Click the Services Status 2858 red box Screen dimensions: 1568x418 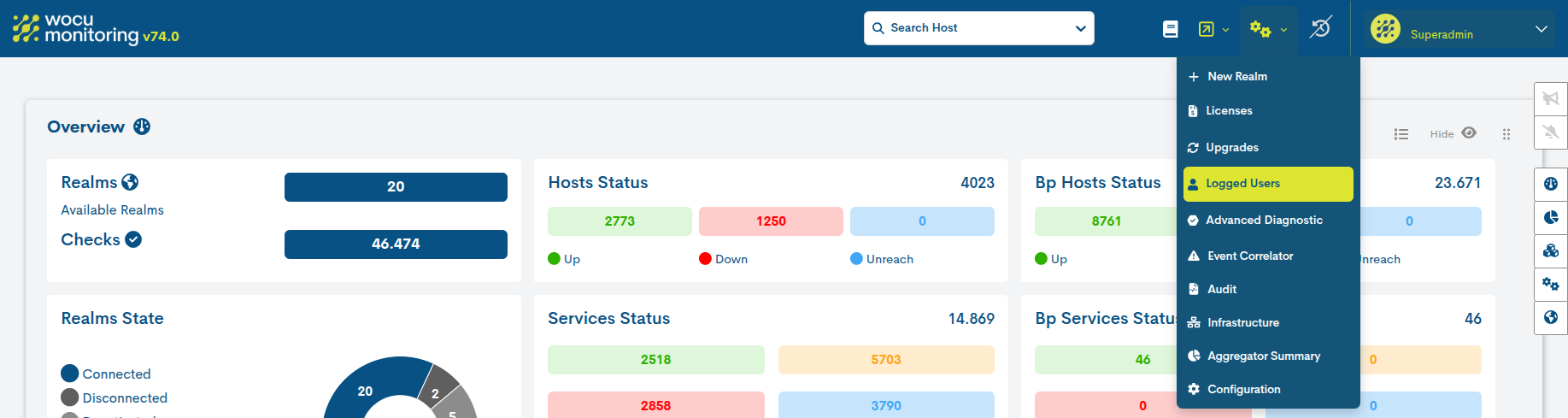point(656,406)
